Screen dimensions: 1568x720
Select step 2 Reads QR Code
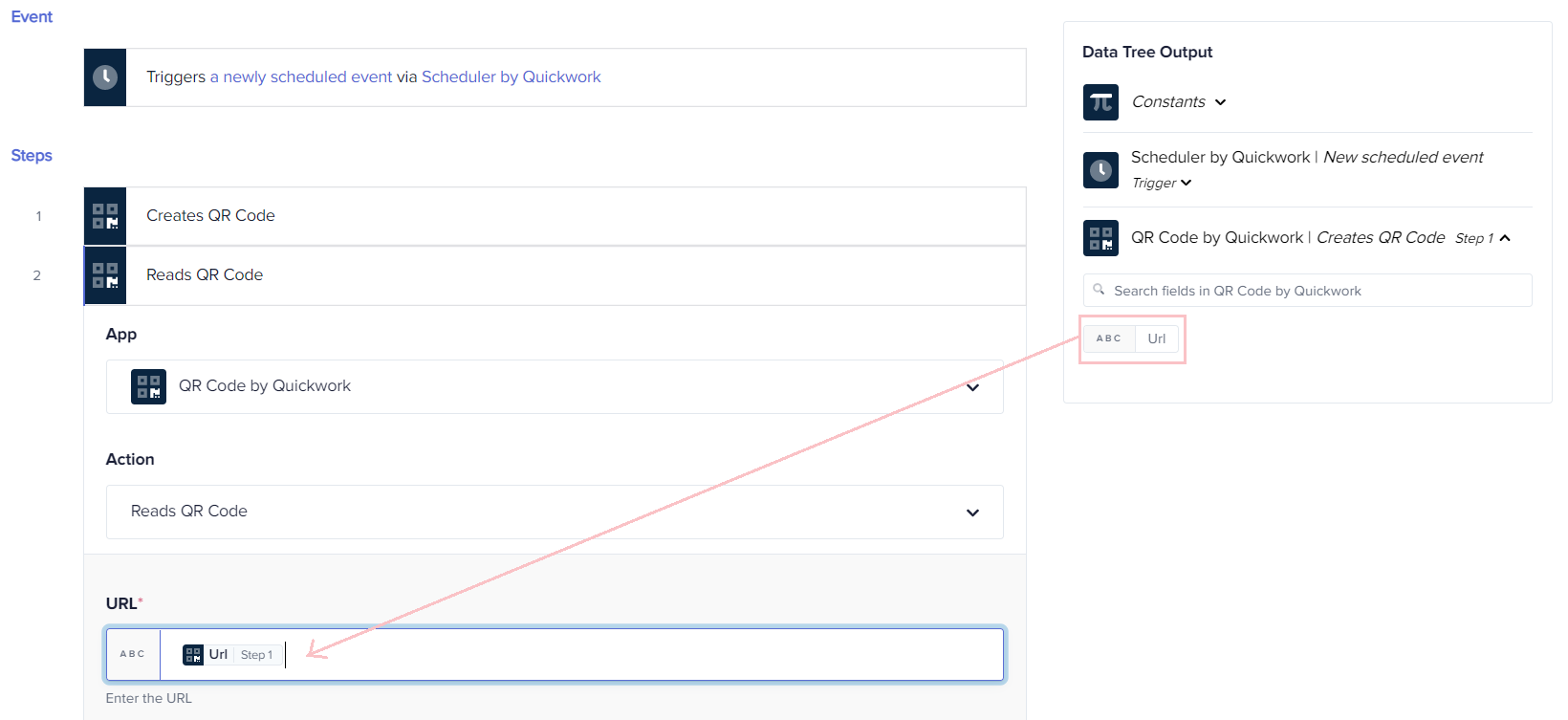tap(555, 275)
